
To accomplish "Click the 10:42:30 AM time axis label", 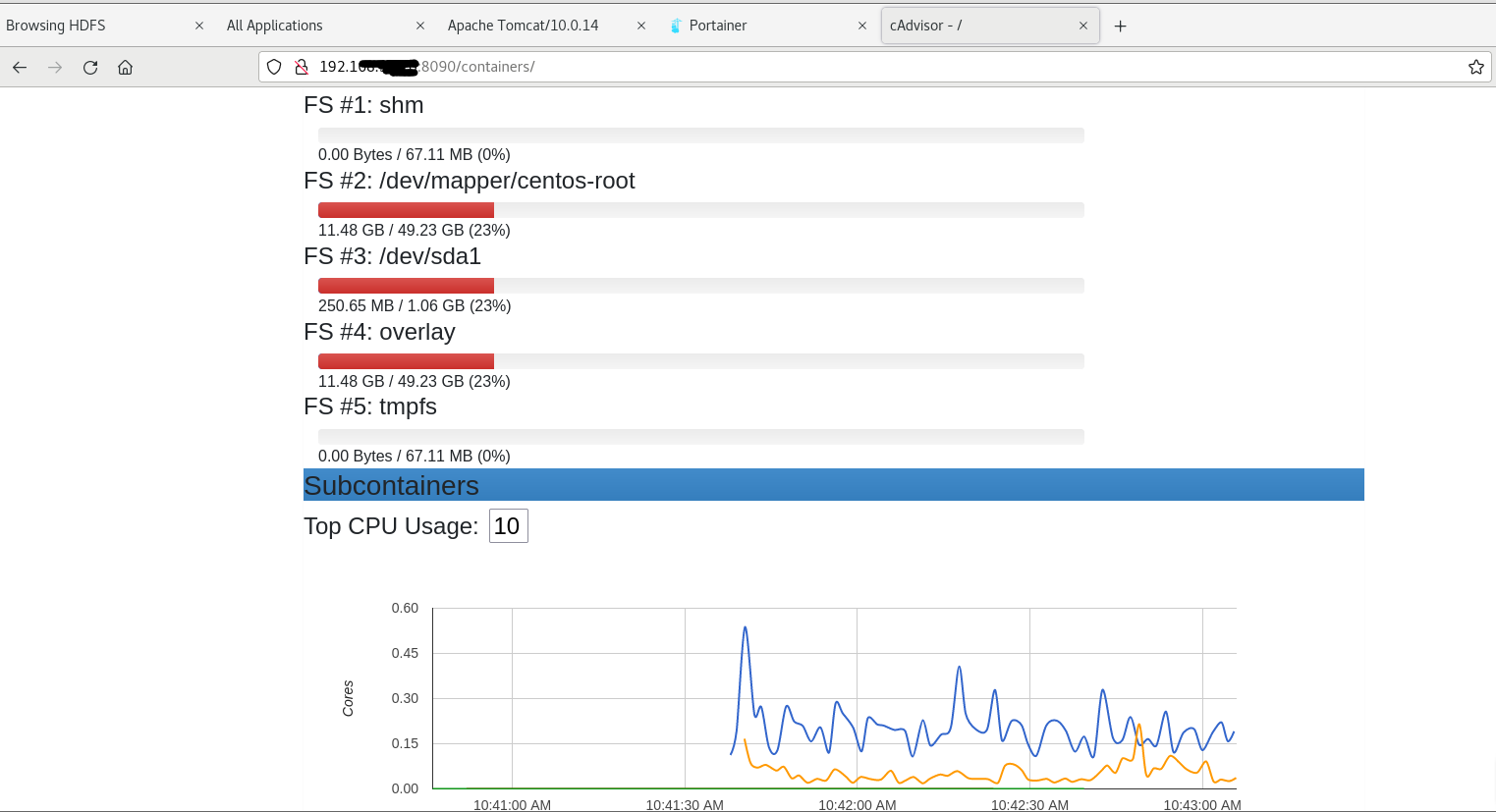I will pyautogui.click(x=1029, y=805).
